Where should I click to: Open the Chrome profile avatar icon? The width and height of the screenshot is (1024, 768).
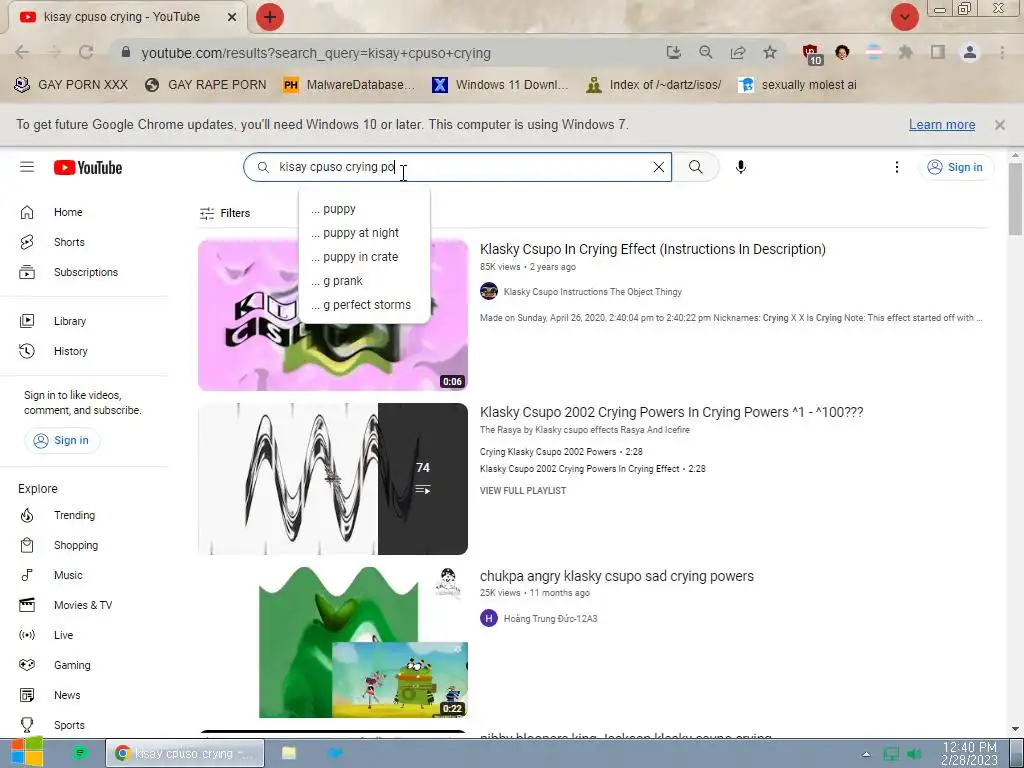click(970, 52)
